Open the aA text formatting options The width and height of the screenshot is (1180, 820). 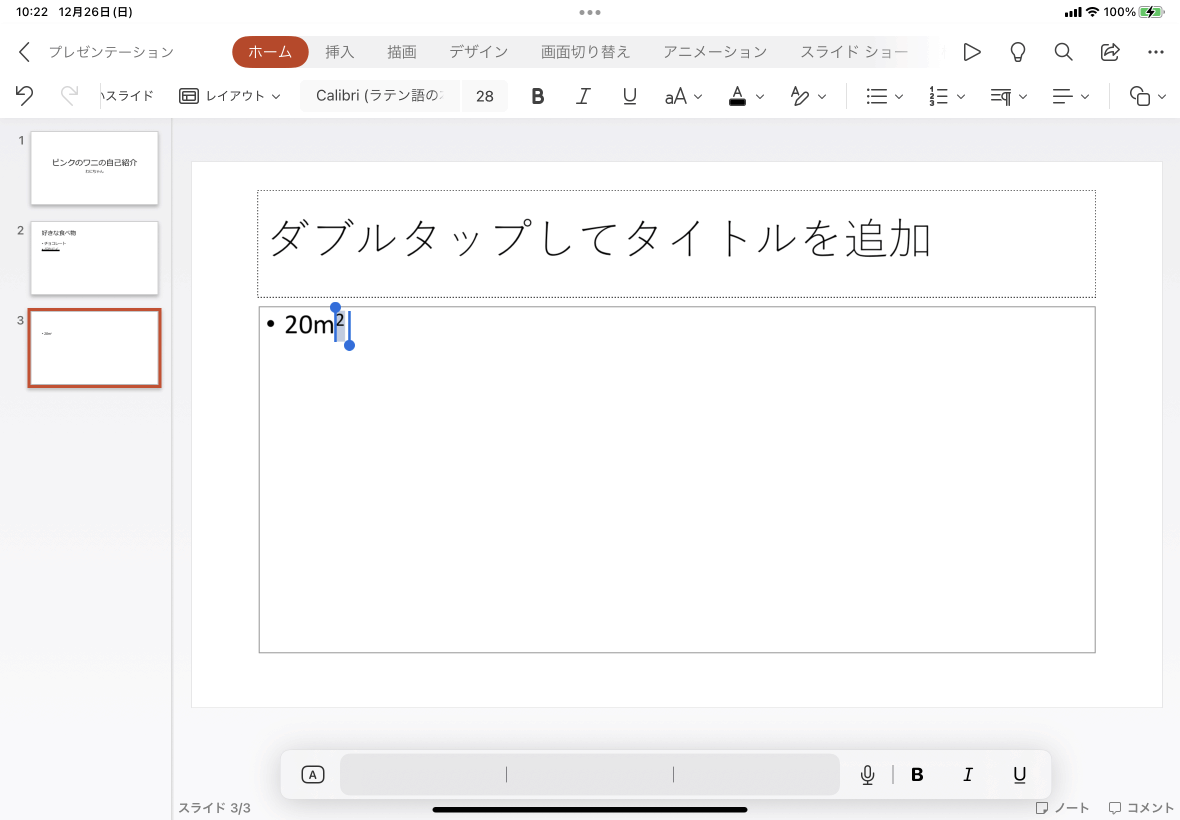point(683,96)
